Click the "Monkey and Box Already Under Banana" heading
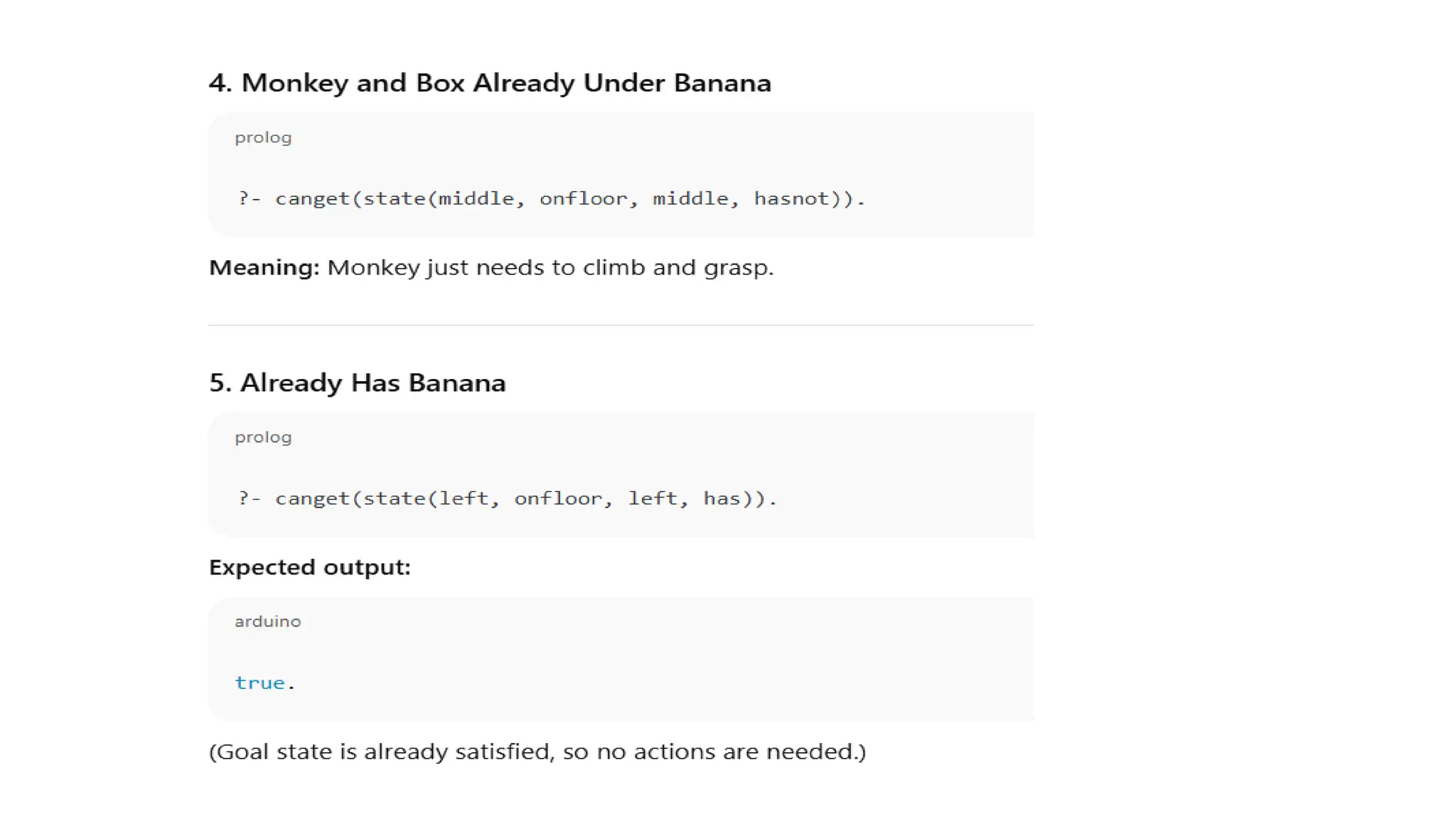1456x819 pixels. point(505,83)
